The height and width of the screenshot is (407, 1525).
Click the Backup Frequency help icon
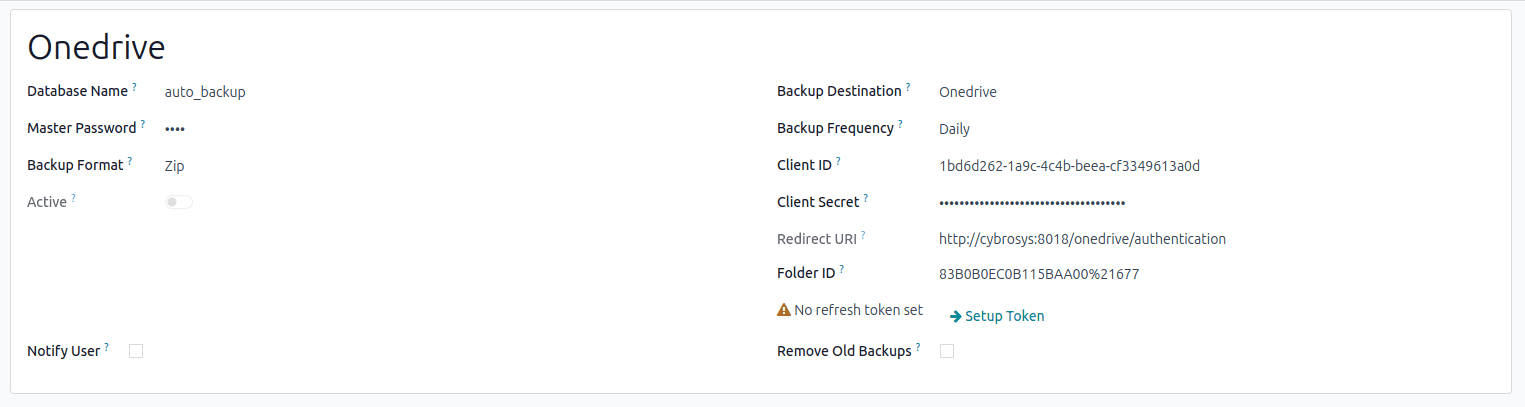click(x=900, y=124)
